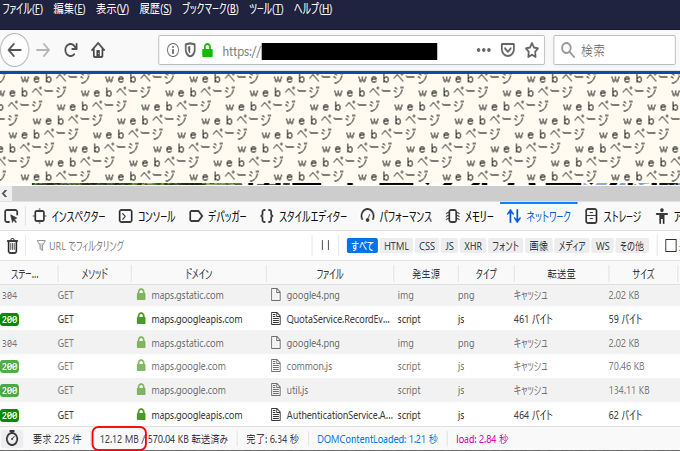This screenshot has width=680, height=451.
Task: Select the ネットワーク tab
Action: click(539, 216)
